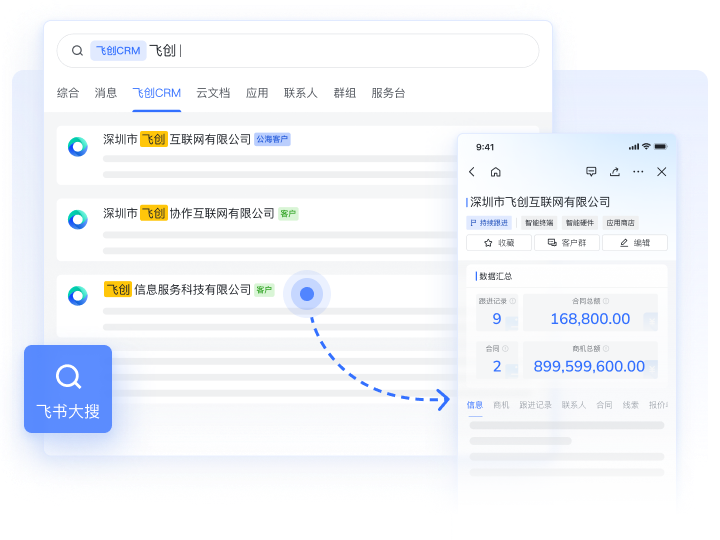Open the 应用 tab
Screen dimensions: 720x540
point(257,93)
